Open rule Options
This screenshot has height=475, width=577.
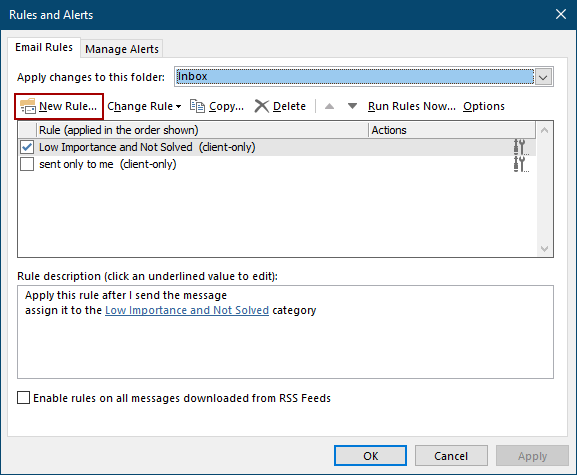[x=484, y=106]
